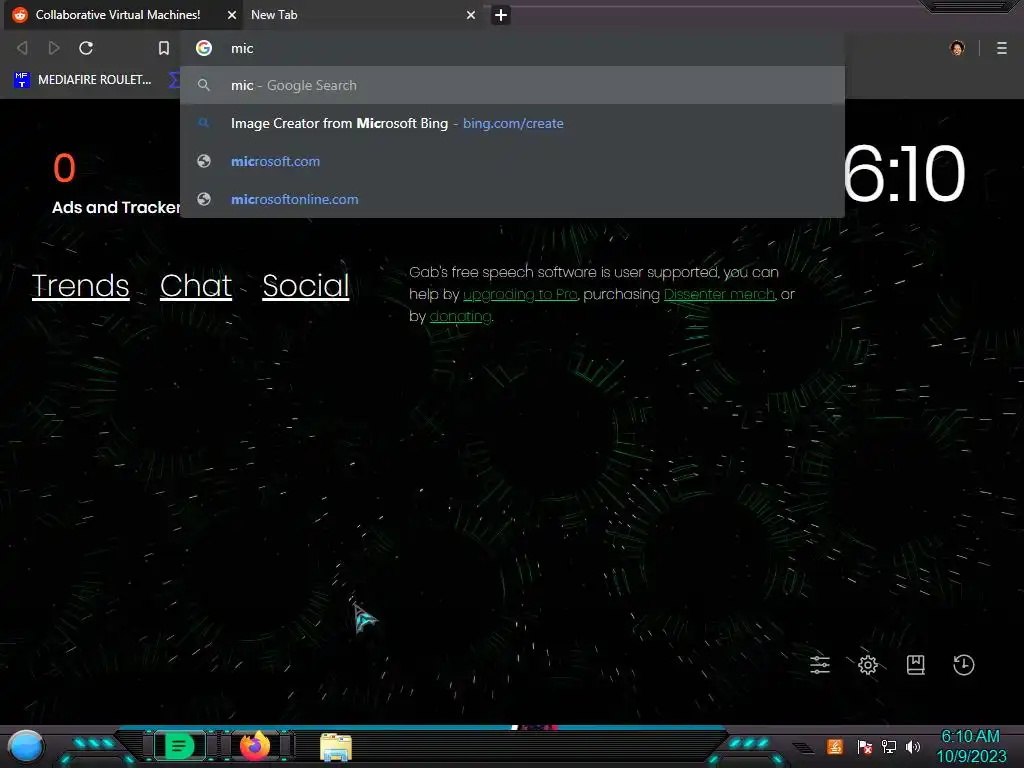Open File Explorer from the taskbar

coord(336,747)
